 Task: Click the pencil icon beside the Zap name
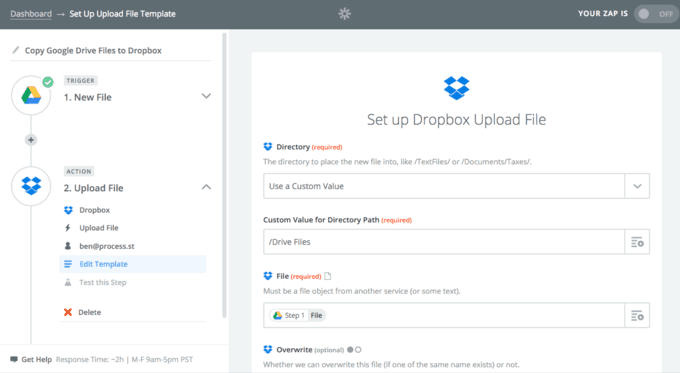click(x=16, y=50)
